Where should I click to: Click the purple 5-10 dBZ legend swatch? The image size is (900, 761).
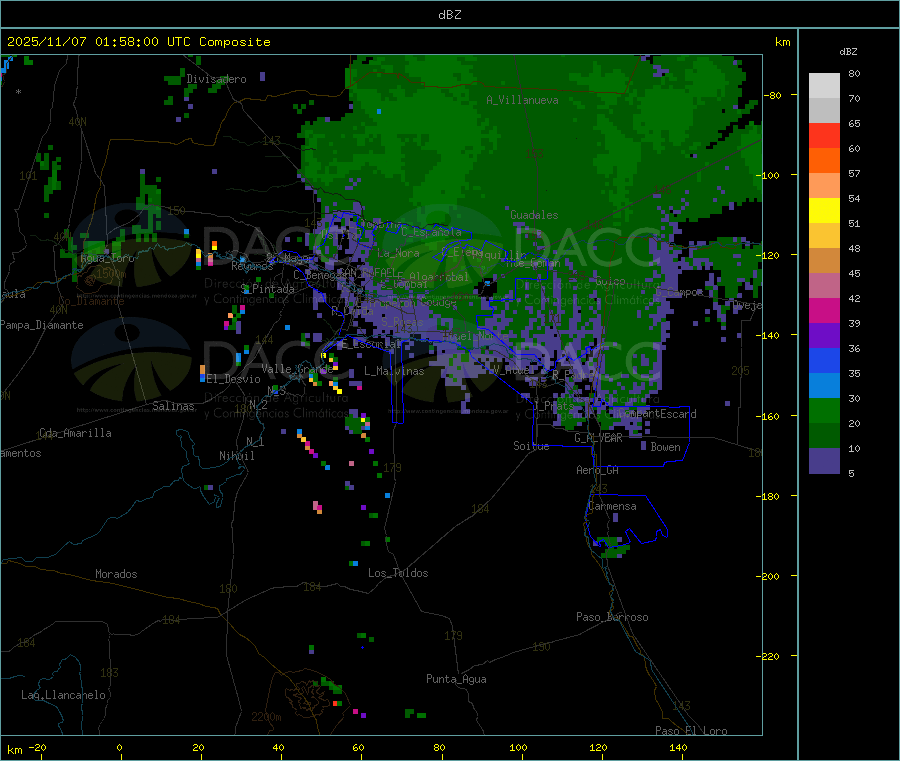(824, 461)
